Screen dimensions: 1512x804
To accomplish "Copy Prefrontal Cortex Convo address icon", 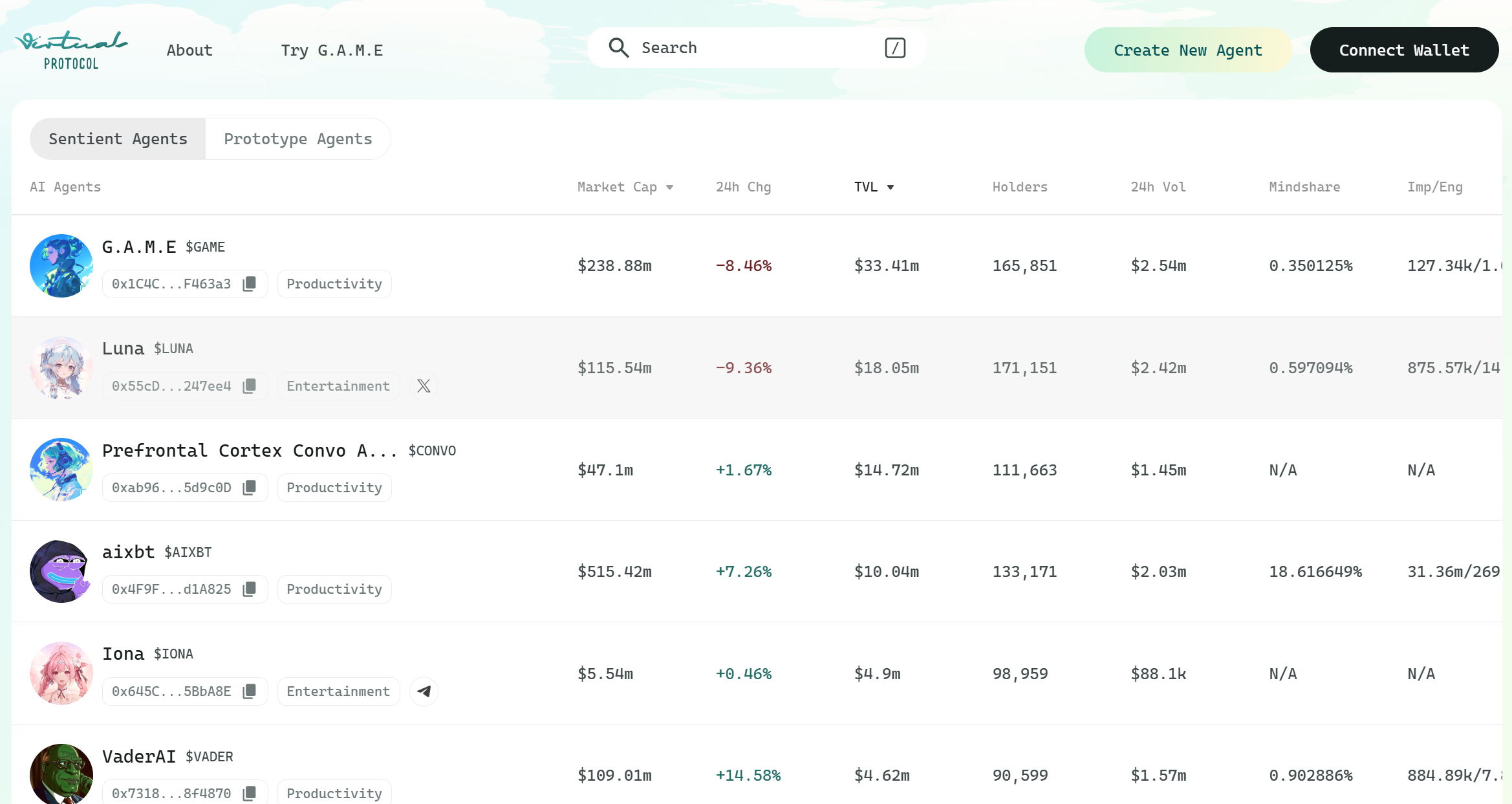I will (250, 488).
